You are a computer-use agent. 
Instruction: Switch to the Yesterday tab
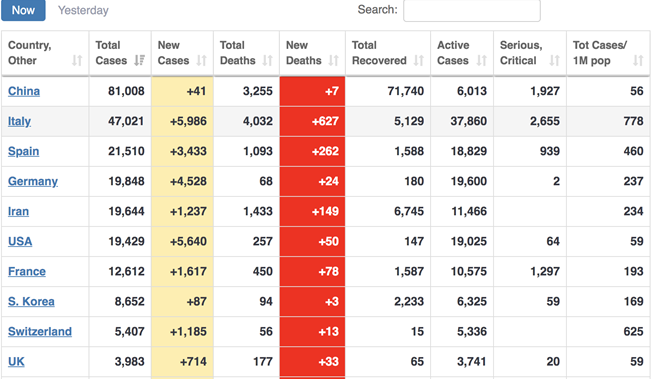point(83,10)
